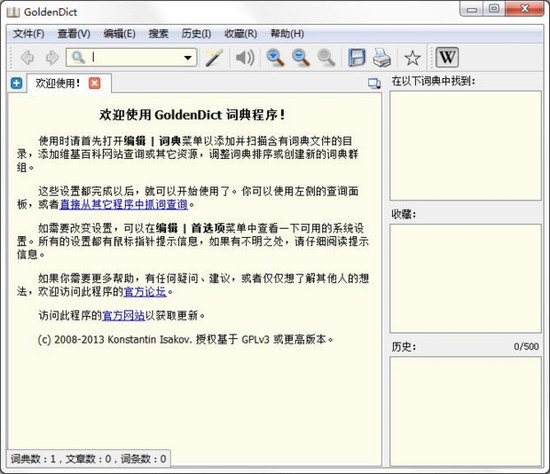
Task: Click the GoldenDict book icon in title bar
Action: click(x=13, y=12)
